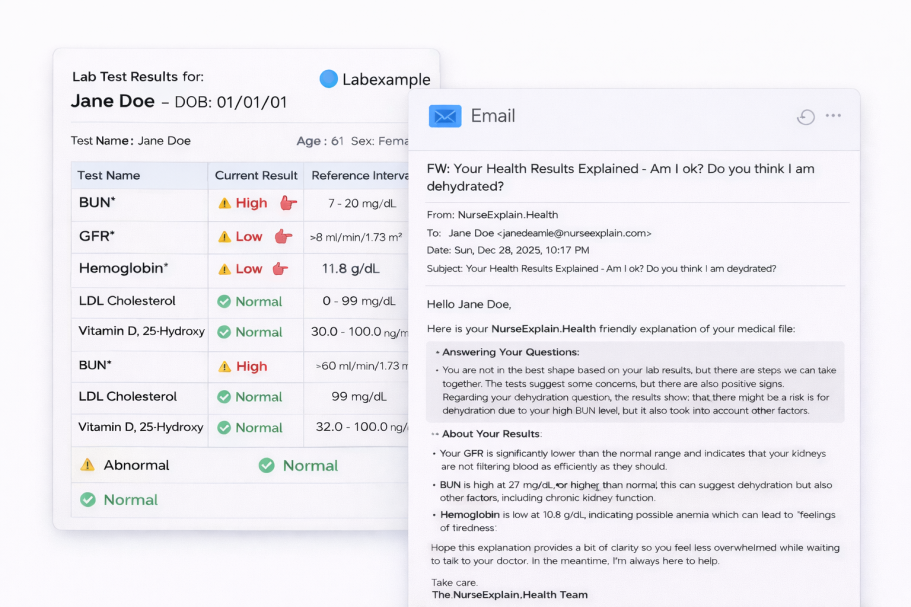Click the red High label in first BUN row
Image resolution: width=911 pixels, height=607 pixels.
(x=251, y=203)
